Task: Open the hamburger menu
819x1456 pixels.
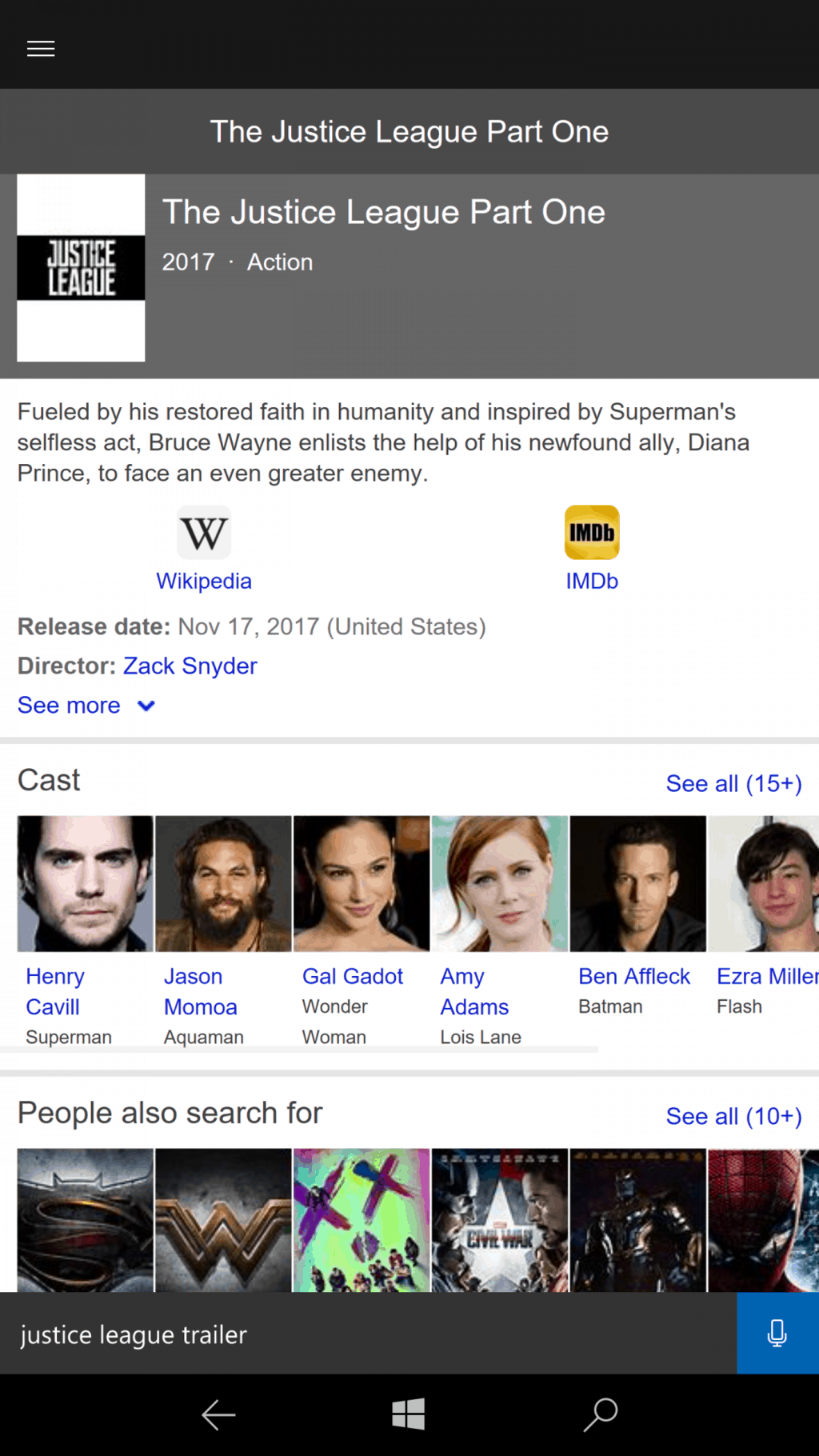Action: (x=41, y=49)
